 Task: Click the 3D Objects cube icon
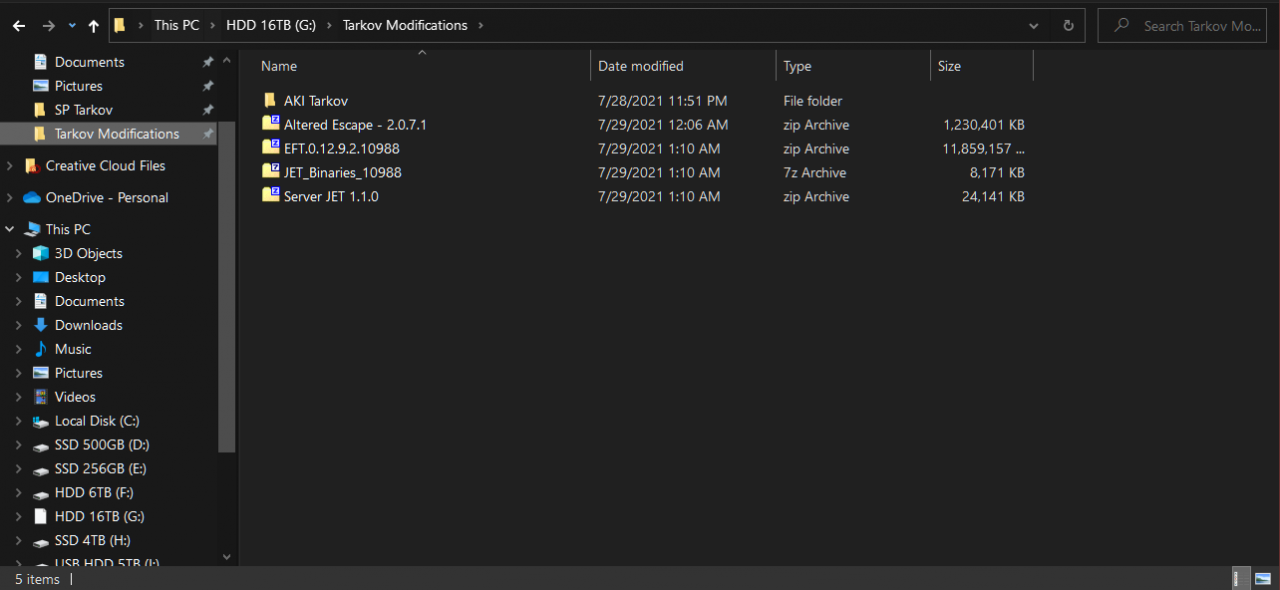tap(41, 253)
